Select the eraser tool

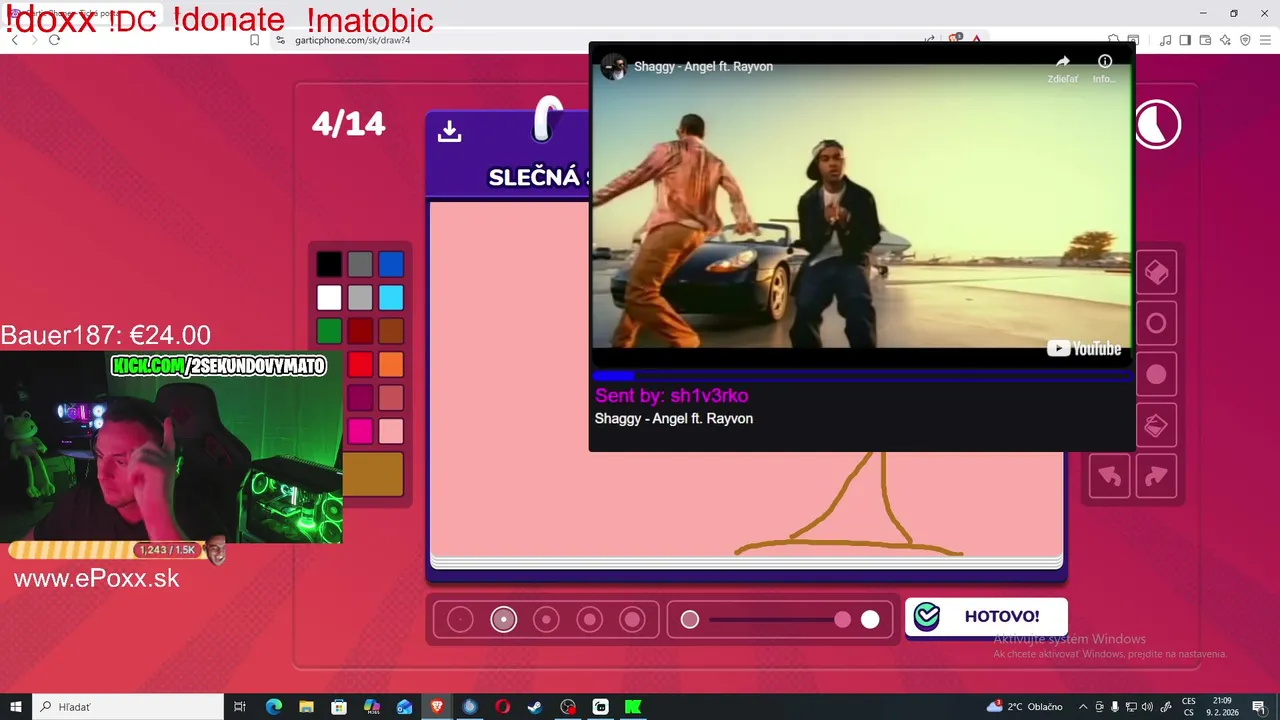click(1156, 272)
